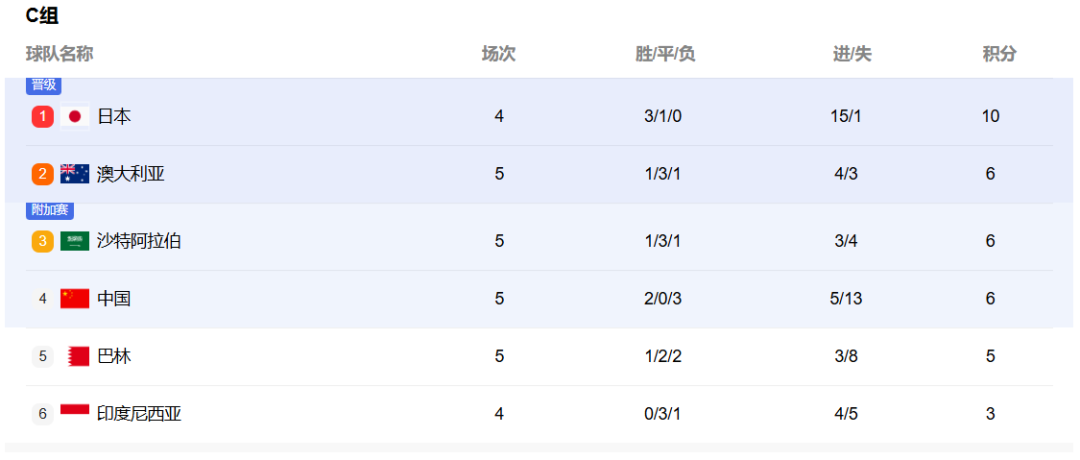This screenshot has width=1080, height=460.
Task: Click the red rank 1 badge
Action: 43,116
